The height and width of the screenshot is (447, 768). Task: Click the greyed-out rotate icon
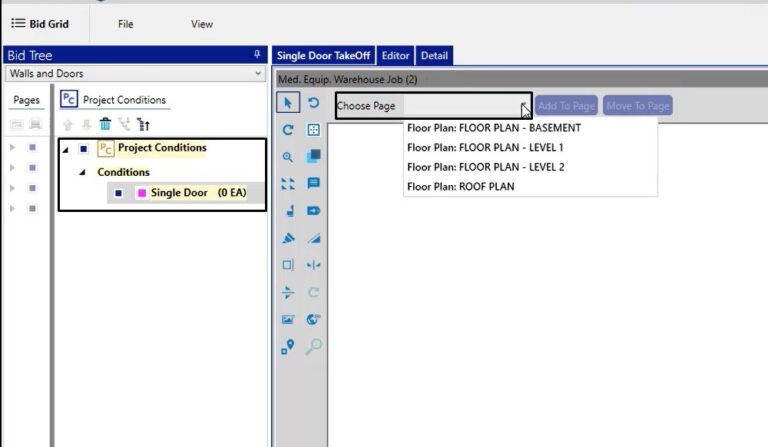tap(313, 292)
